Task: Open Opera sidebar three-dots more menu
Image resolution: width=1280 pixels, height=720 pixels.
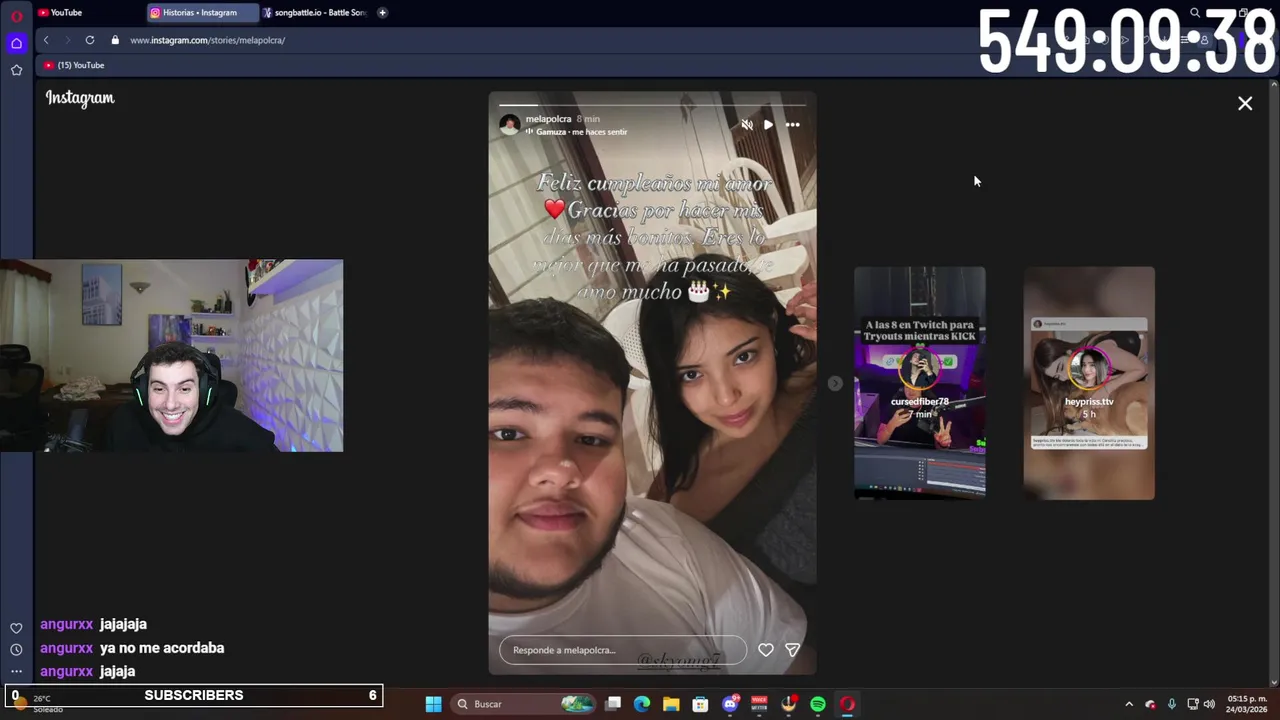Action: tap(16, 672)
